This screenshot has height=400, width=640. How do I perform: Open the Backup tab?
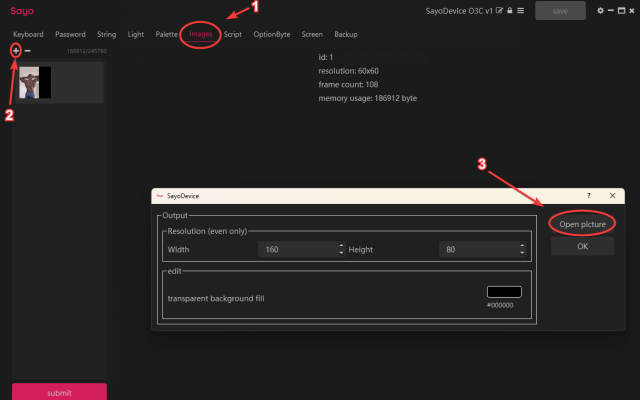tap(346, 34)
